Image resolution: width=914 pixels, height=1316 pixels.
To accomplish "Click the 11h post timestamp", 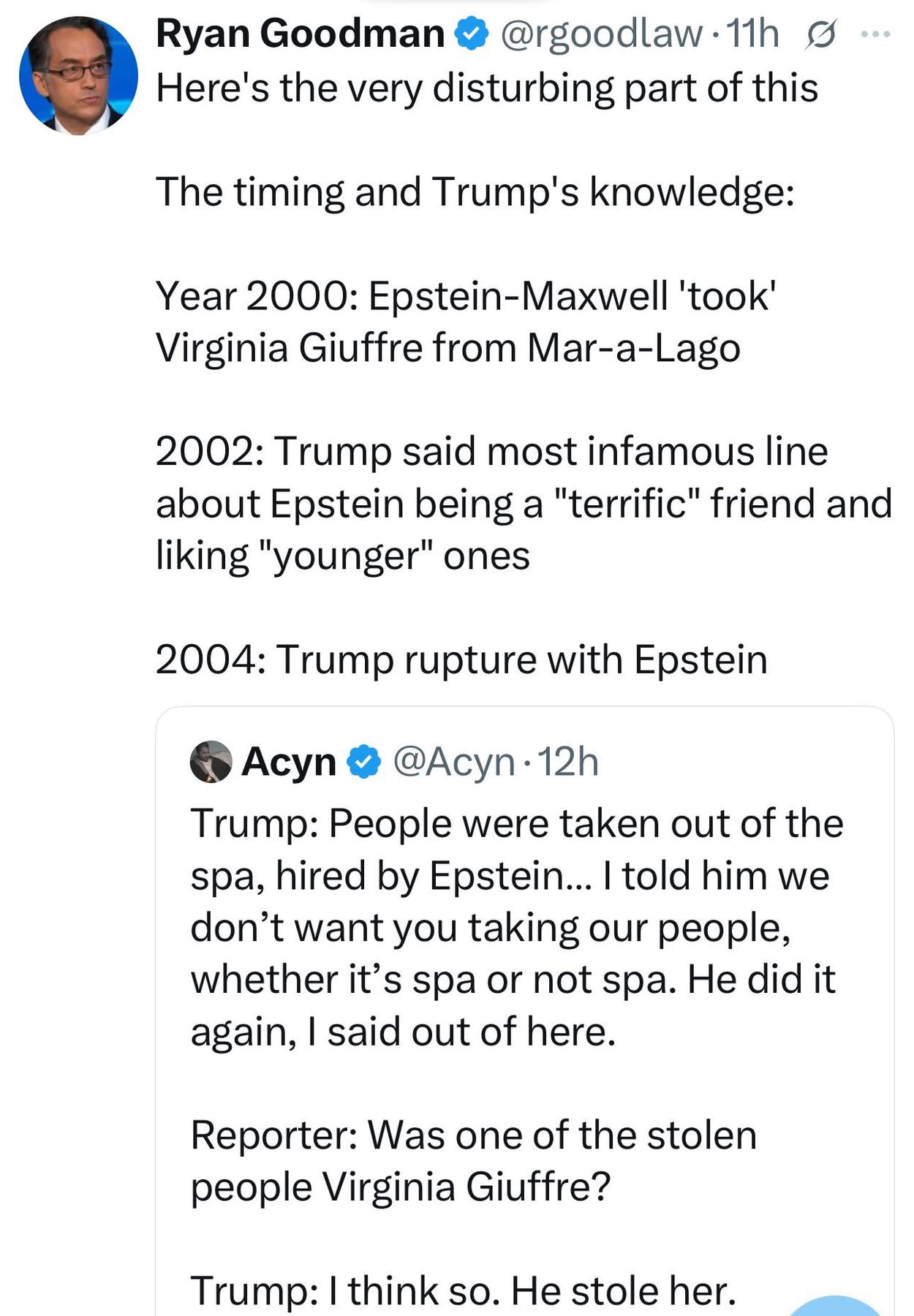I will [x=752, y=34].
